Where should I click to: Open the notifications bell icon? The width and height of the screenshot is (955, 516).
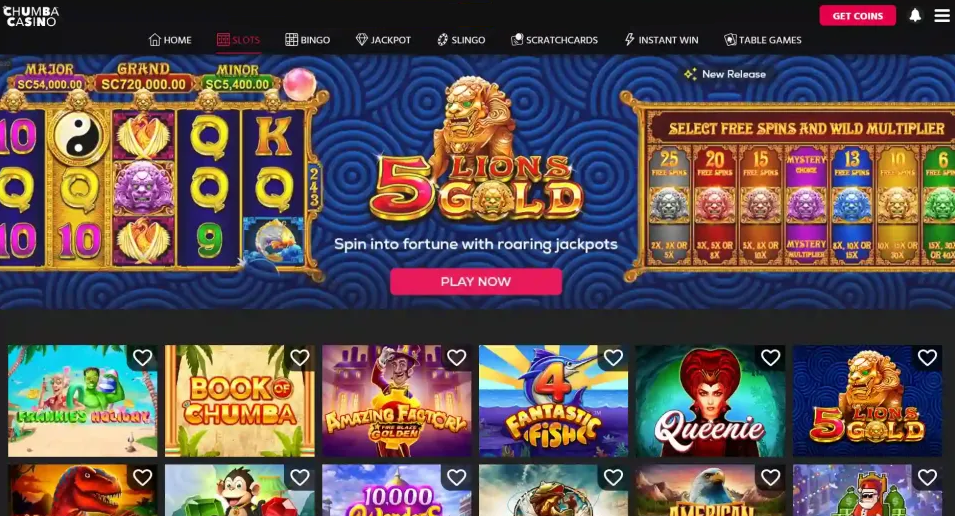point(915,15)
